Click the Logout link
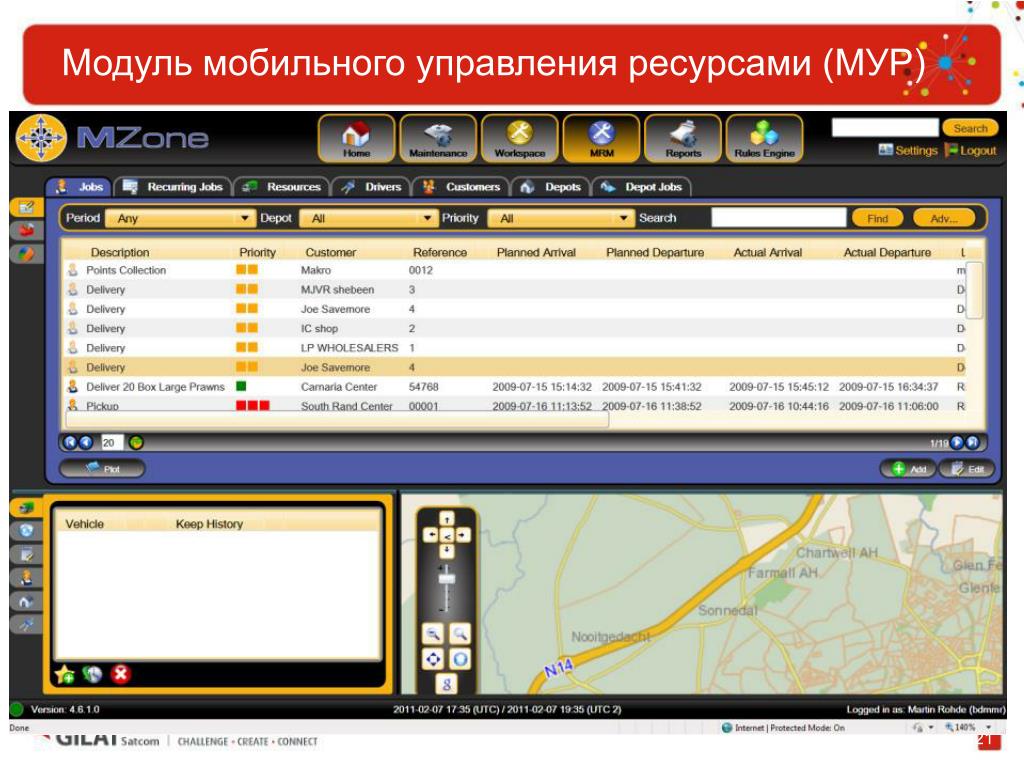This screenshot has width=1024, height=768. point(971,150)
